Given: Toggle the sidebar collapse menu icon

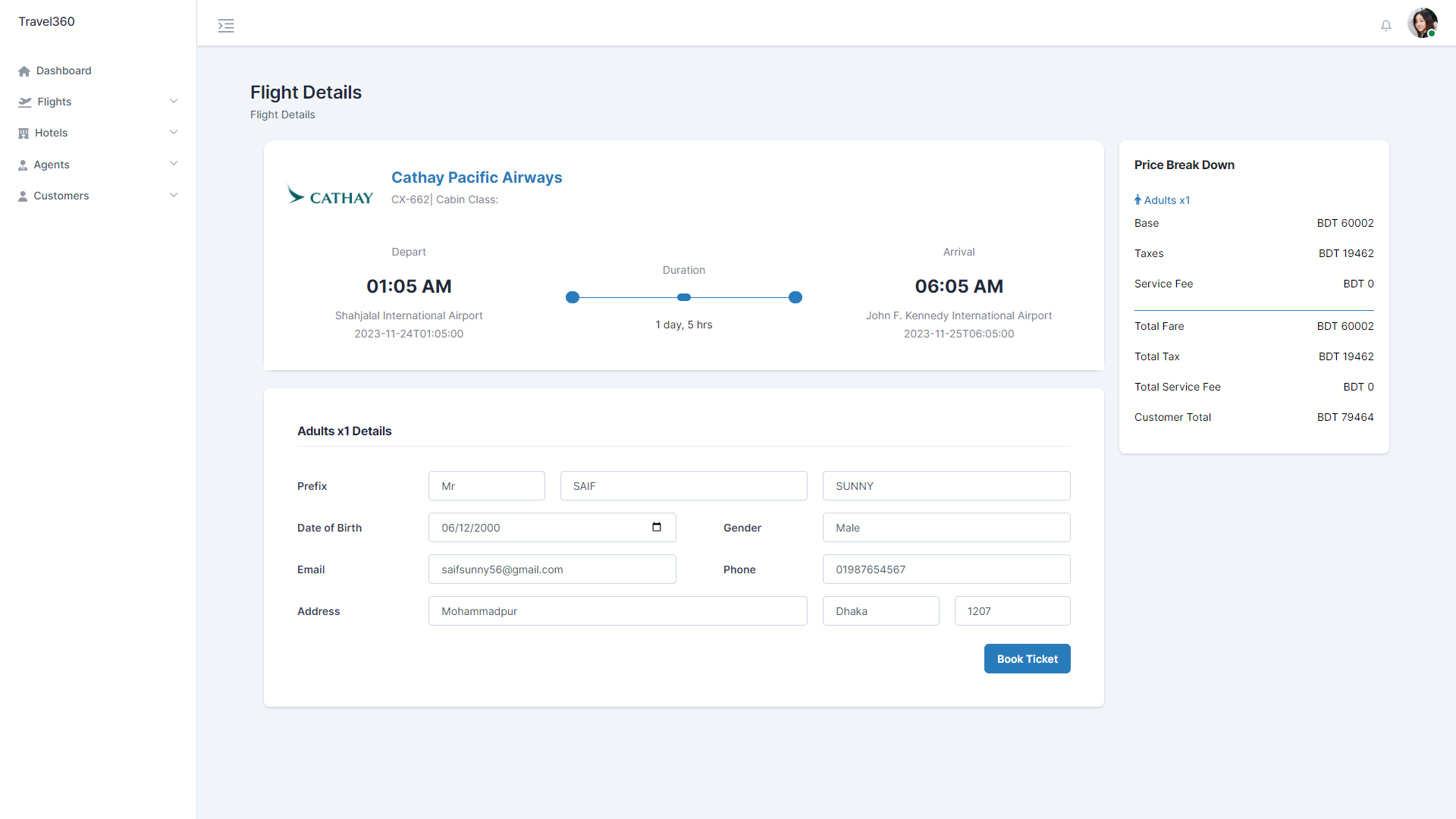Looking at the screenshot, I should [226, 26].
